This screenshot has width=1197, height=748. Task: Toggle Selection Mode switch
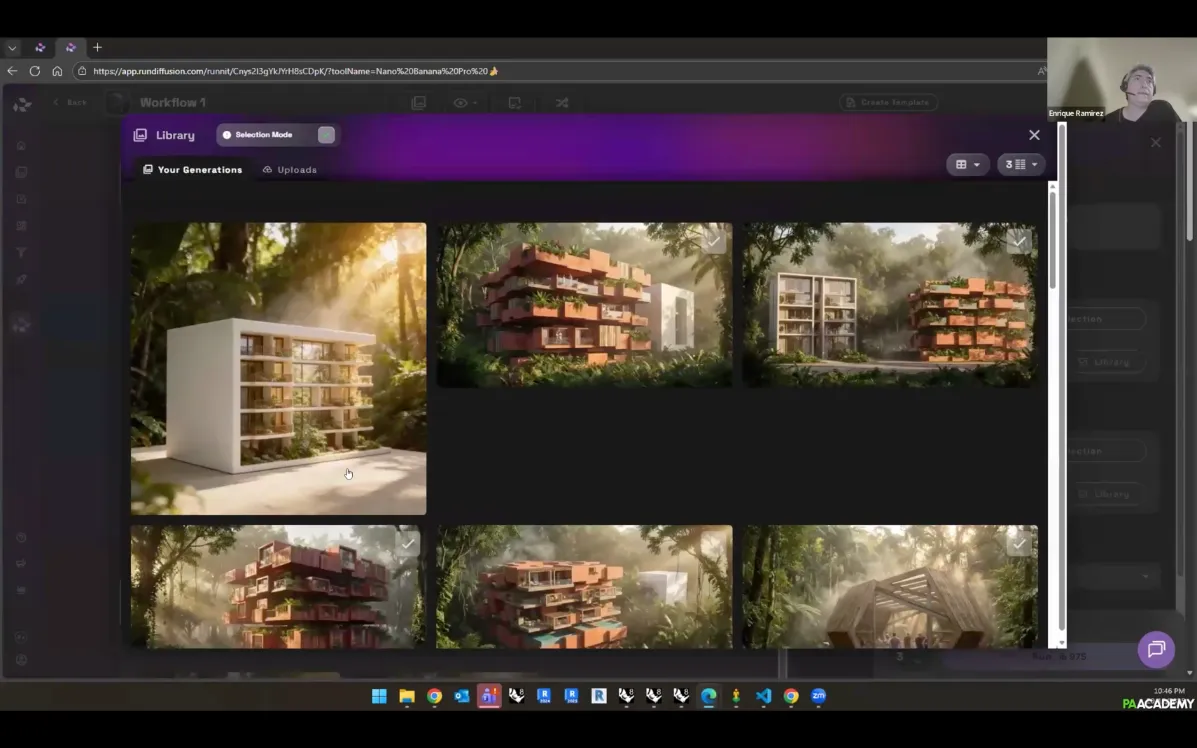click(326, 135)
